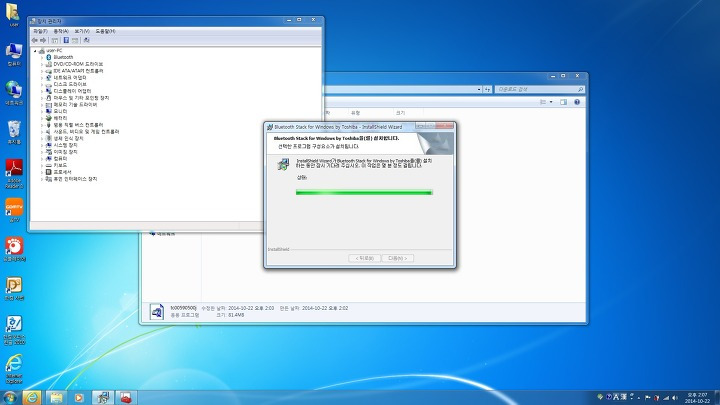Select the 사운드, 비디오 및 게임 컨트롤러 item
The width and height of the screenshot is (720, 405).
coord(86,132)
